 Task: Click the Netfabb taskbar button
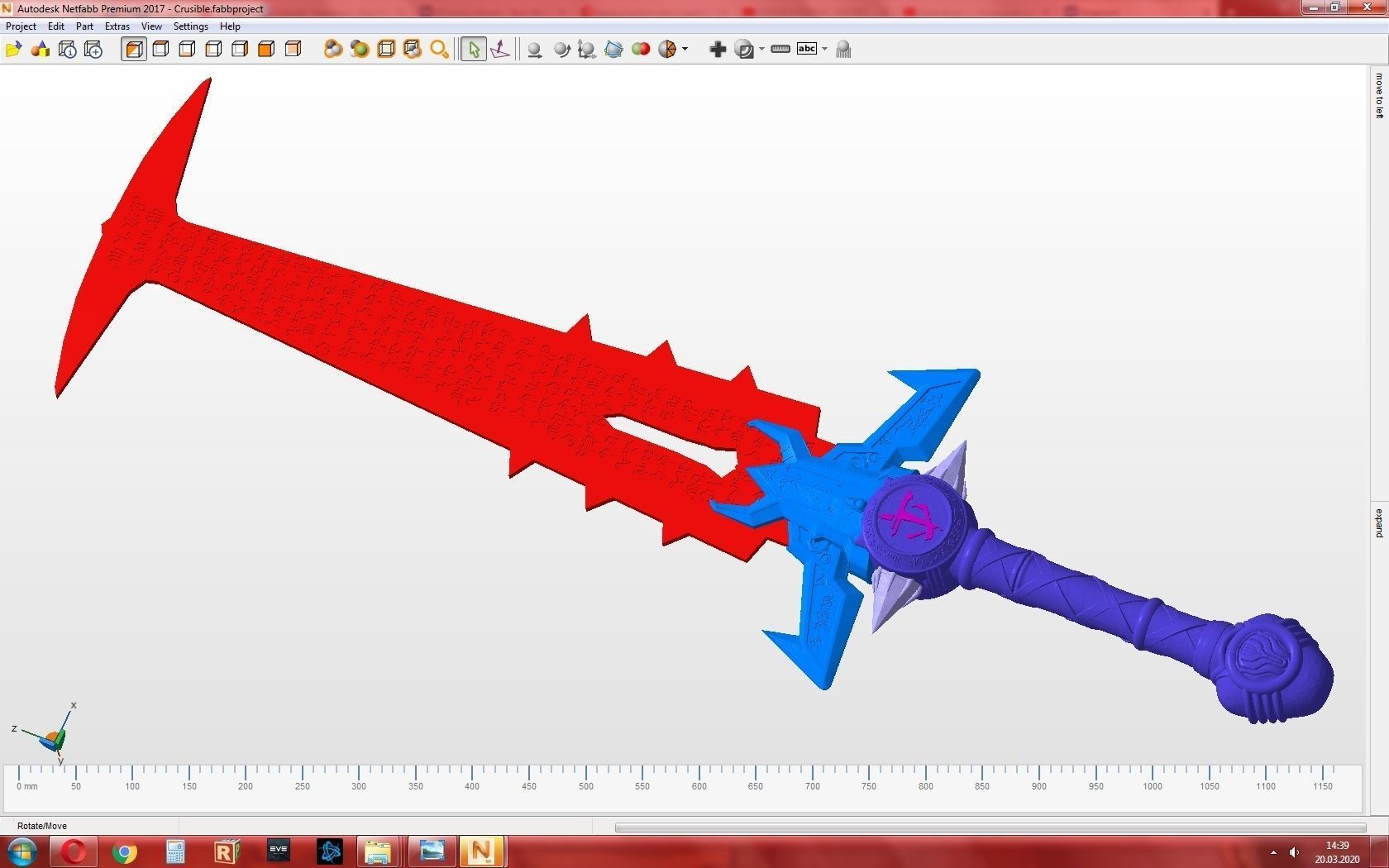coord(481,851)
